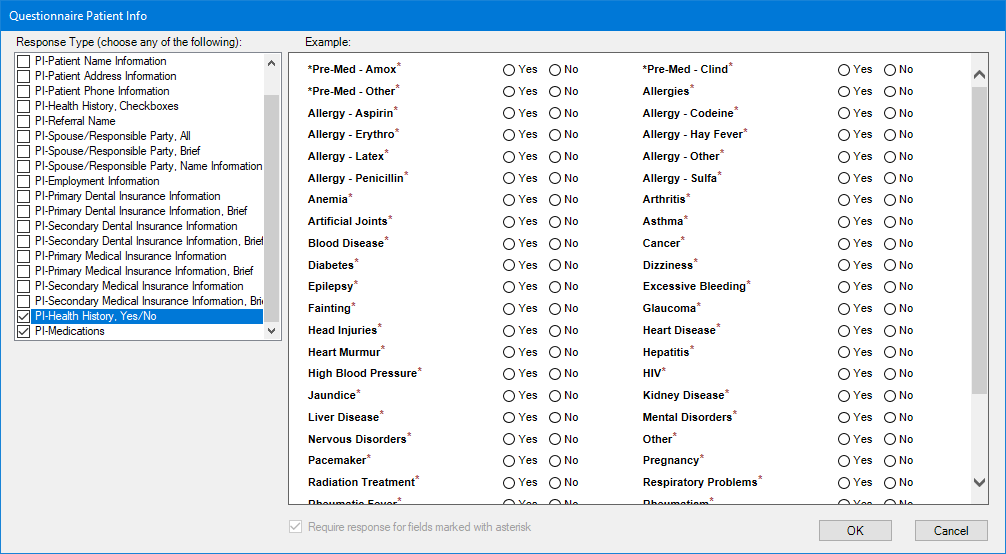Enable PI-Referral Name response type

pos(23,122)
